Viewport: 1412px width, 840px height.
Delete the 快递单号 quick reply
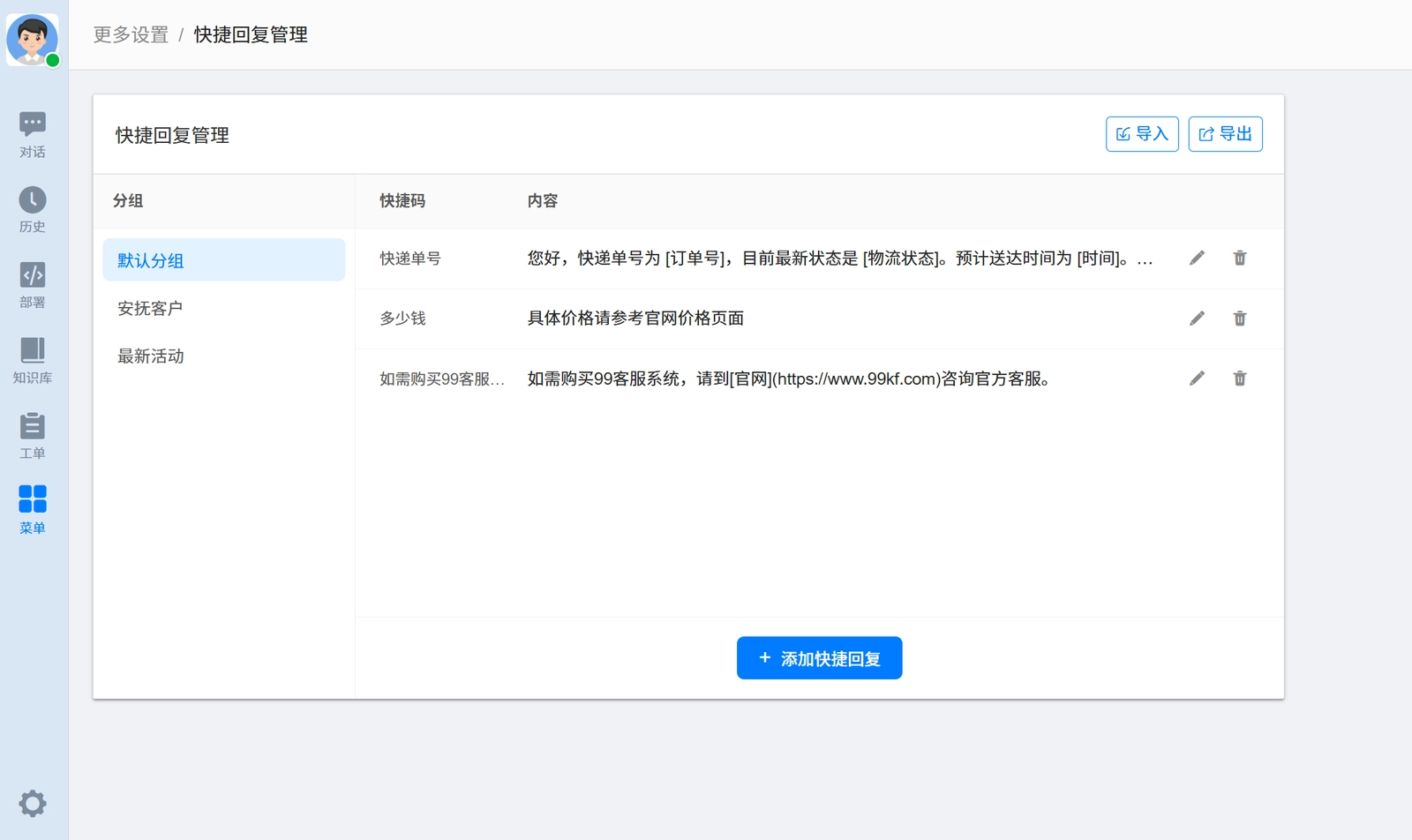pos(1240,258)
